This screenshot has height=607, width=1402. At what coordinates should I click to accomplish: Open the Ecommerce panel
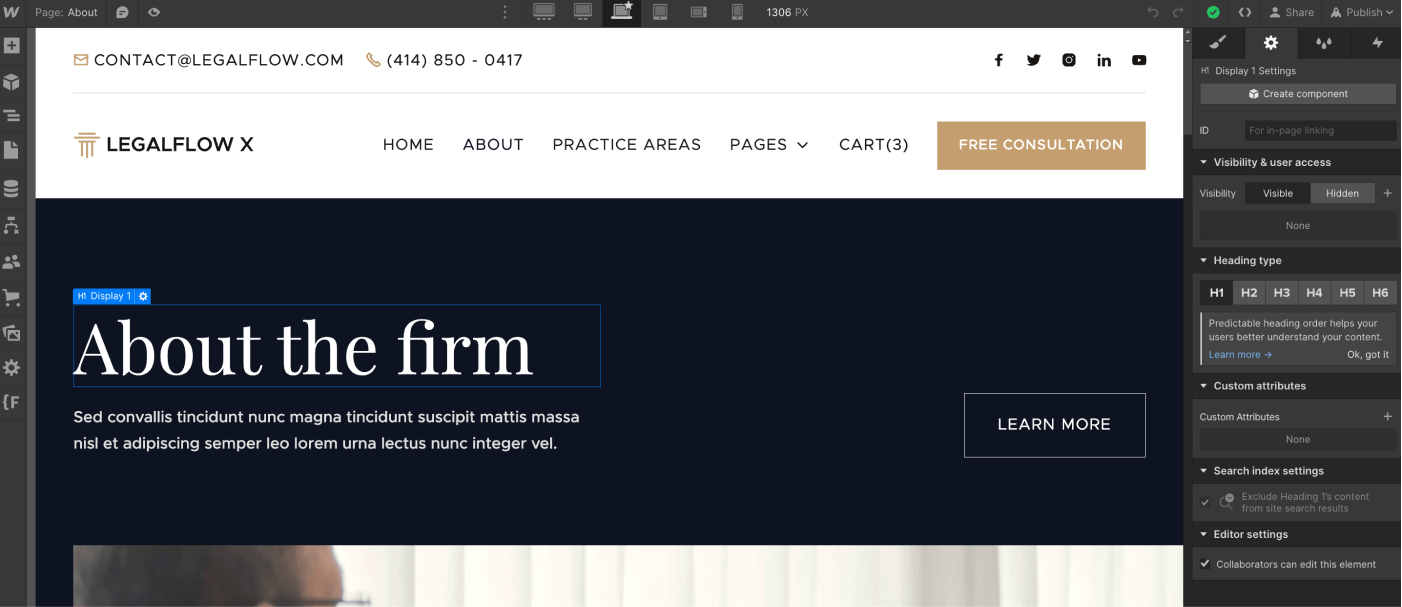click(x=14, y=297)
